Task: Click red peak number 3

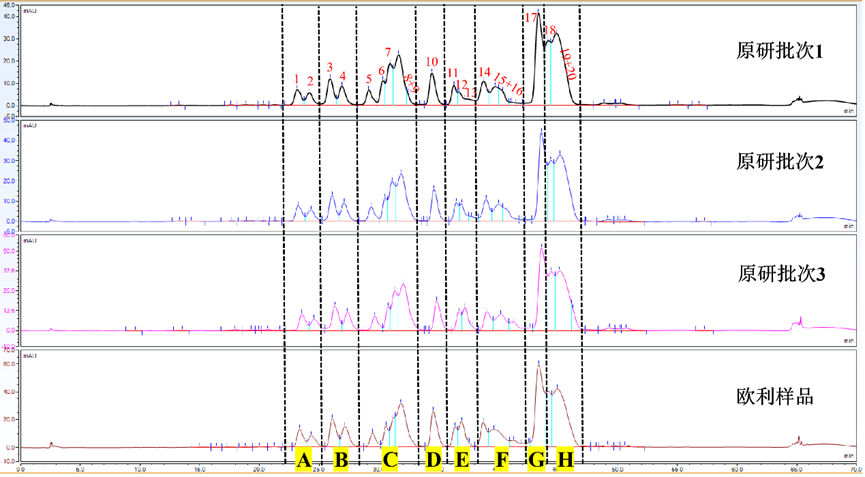Action: [330, 67]
